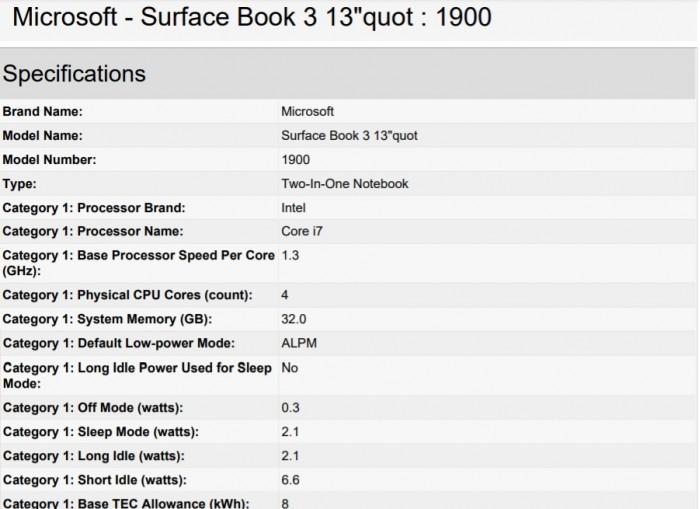
Task: Select the Off Mode 0.3 watts value
Action: pos(290,408)
